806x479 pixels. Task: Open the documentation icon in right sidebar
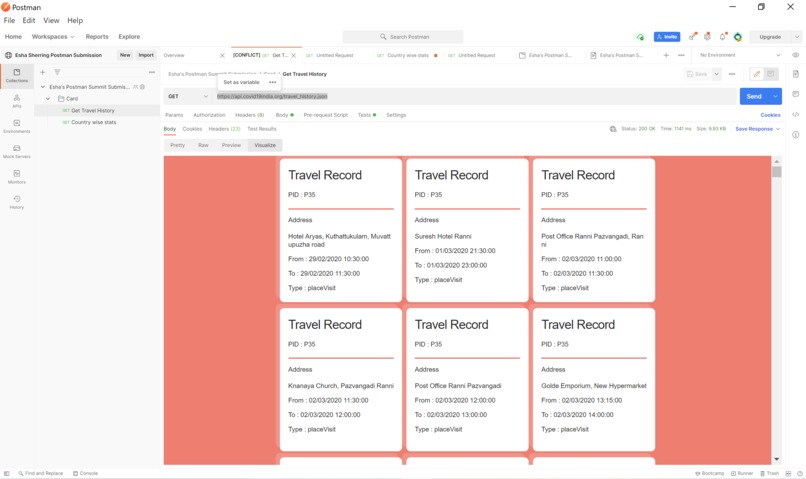[x=796, y=74]
